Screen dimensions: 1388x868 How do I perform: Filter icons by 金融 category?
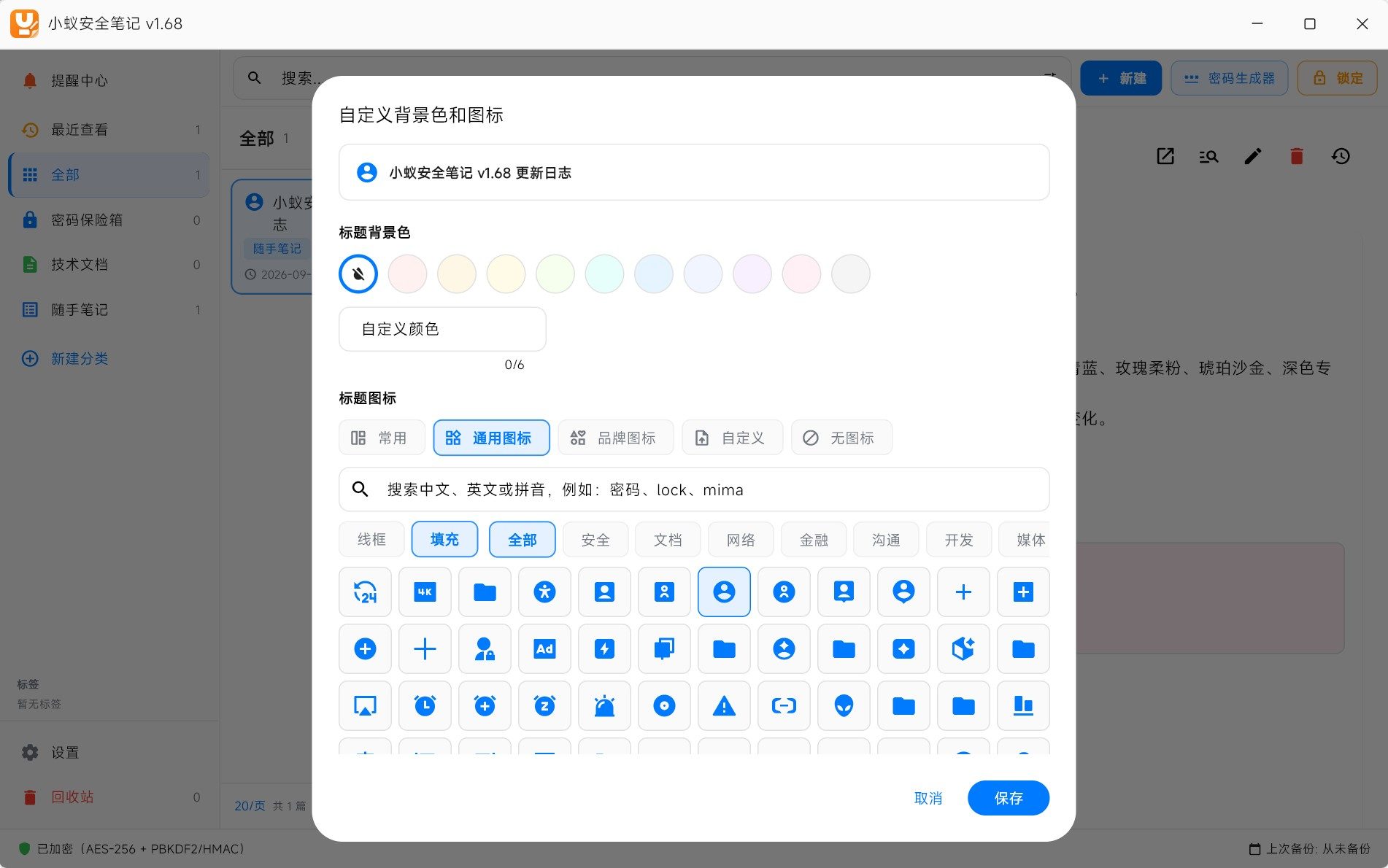click(x=814, y=540)
